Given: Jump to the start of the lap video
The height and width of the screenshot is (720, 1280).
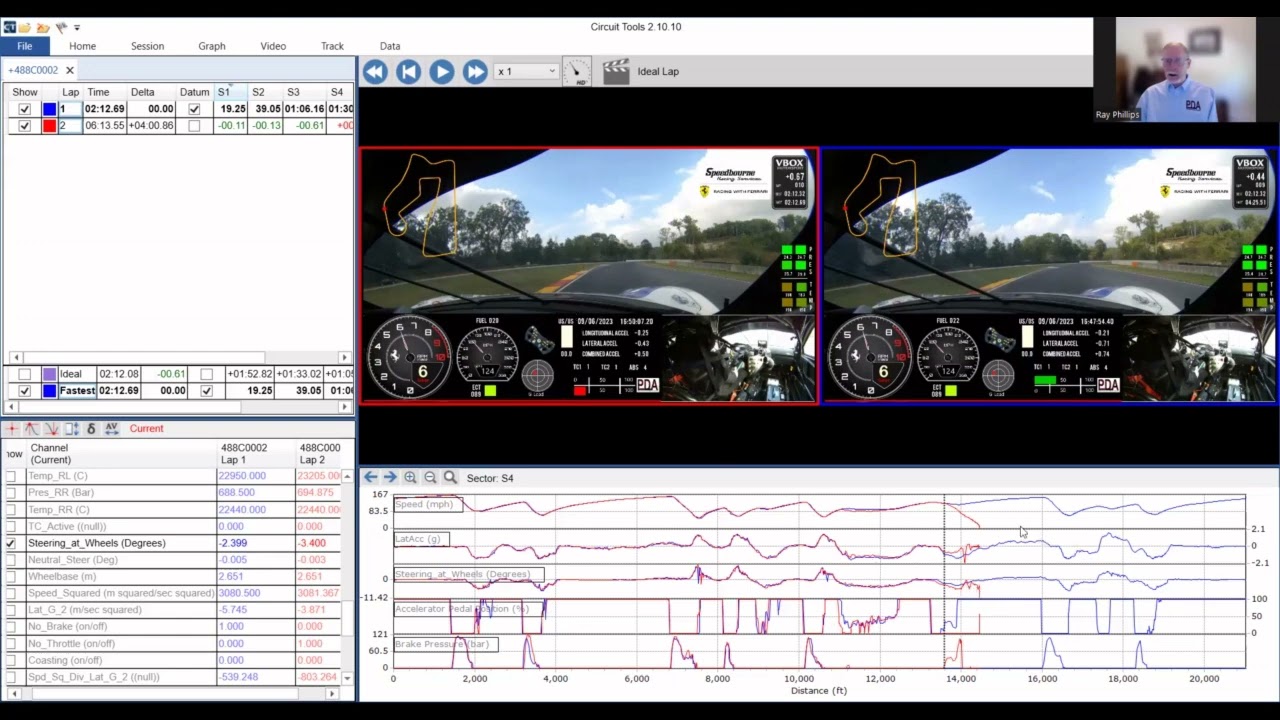Looking at the screenshot, I should click(408, 71).
